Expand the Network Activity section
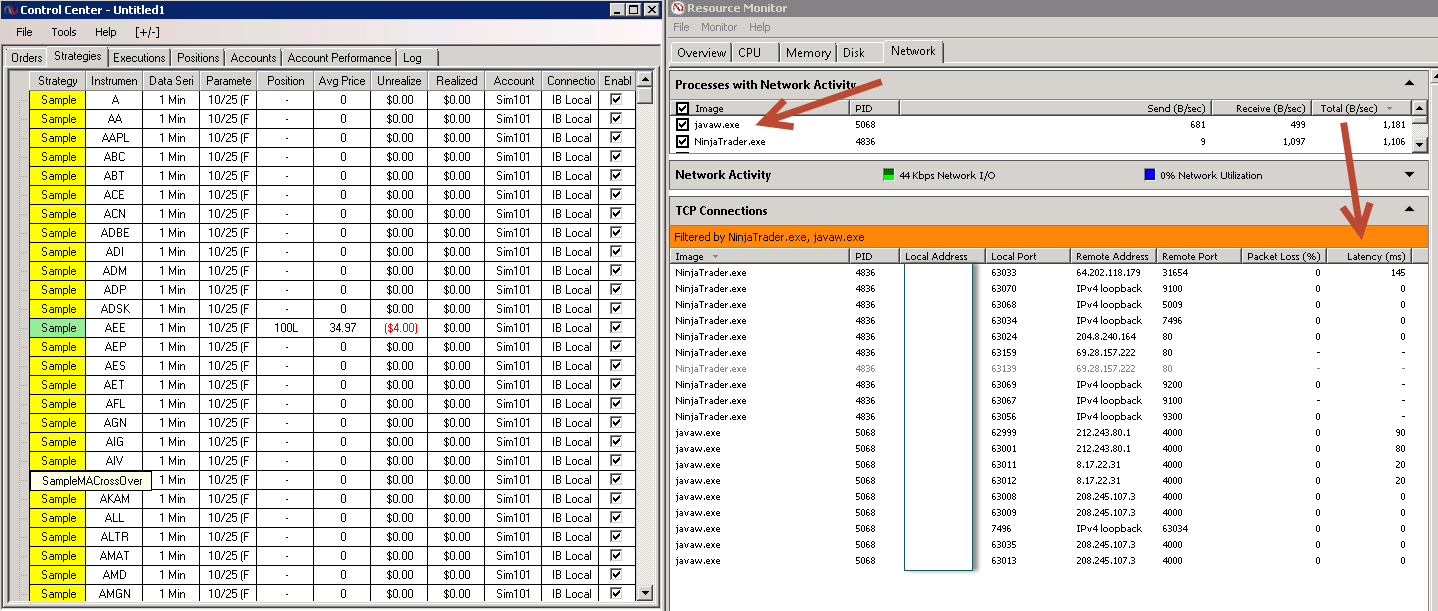The width and height of the screenshot is (1438, 611). click(1410, 175)
